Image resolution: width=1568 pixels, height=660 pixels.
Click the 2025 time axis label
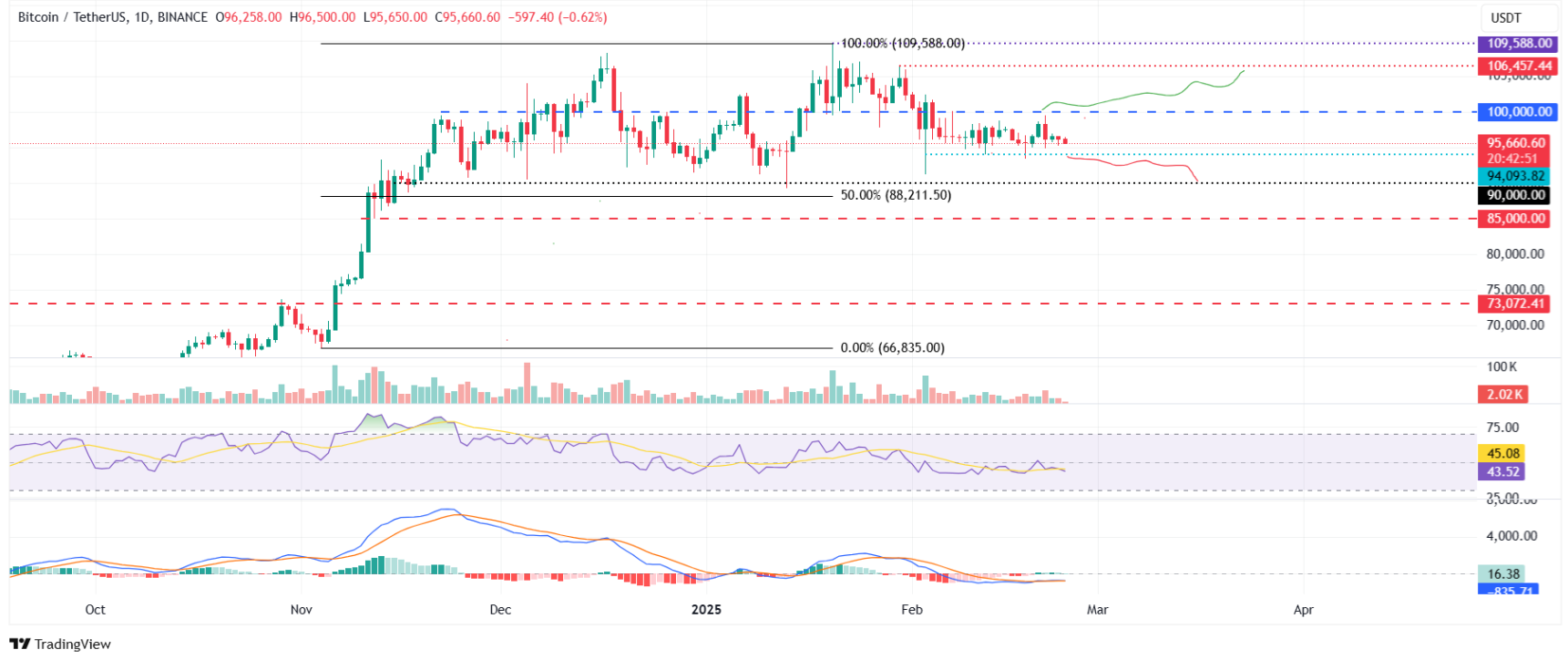click(706, 610)
